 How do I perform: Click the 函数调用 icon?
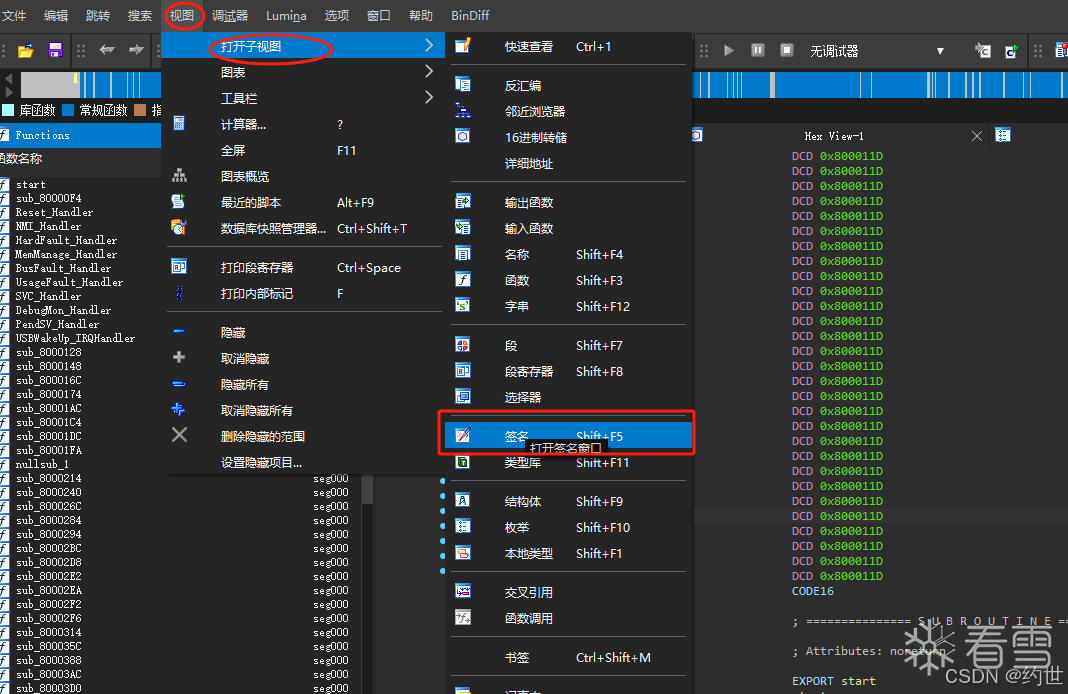click(x=463, y=617)
